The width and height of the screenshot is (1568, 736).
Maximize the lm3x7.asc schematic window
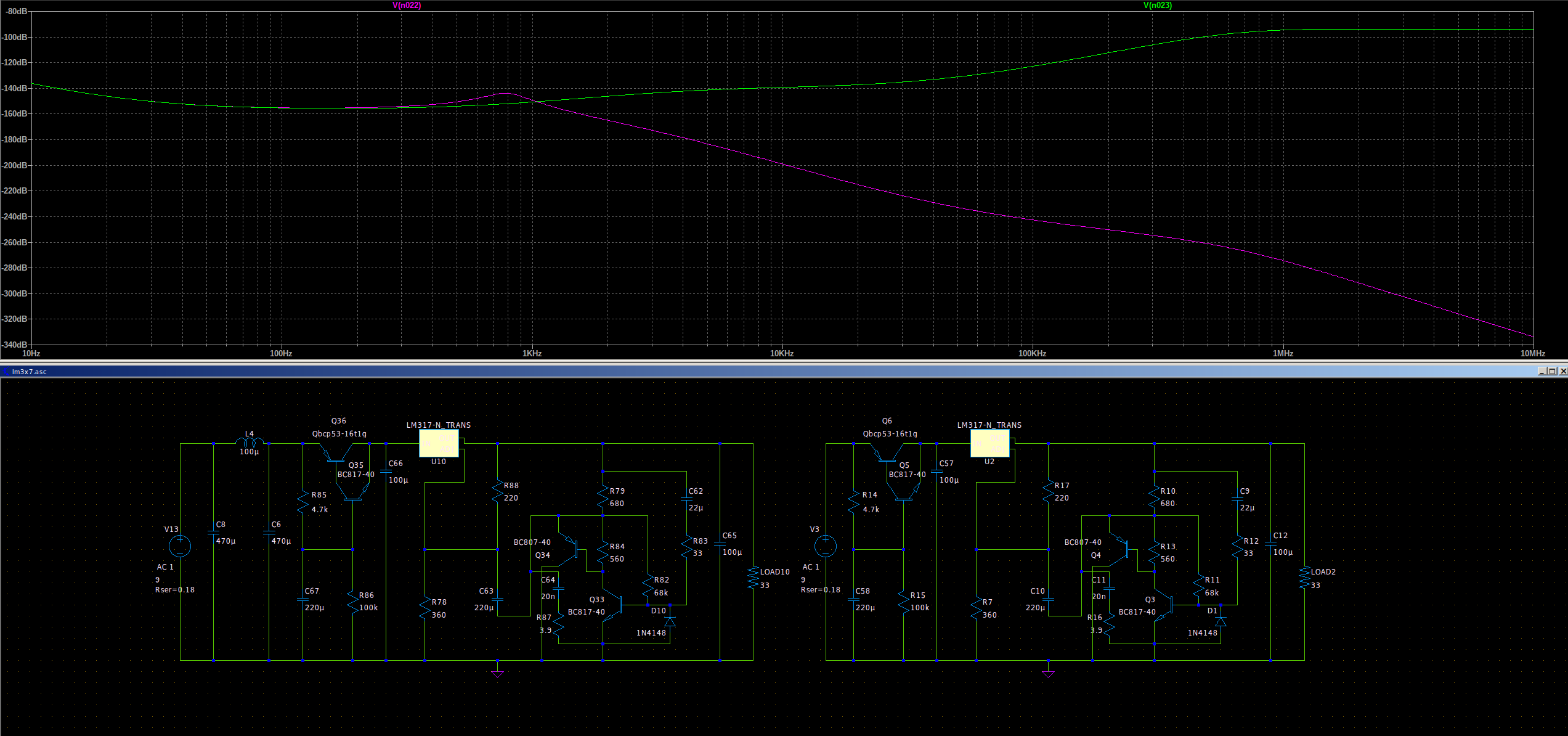pos(1552,371)
